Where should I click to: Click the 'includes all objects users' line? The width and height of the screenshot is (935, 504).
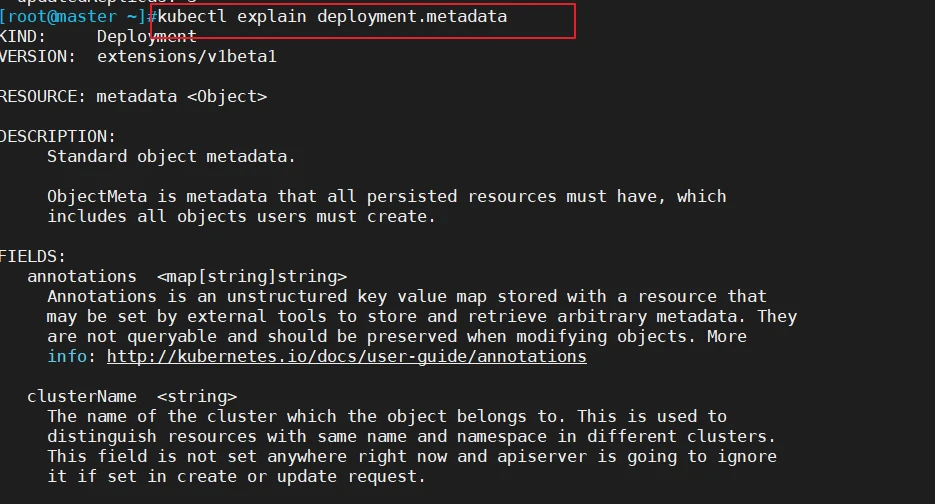(242, 217)
